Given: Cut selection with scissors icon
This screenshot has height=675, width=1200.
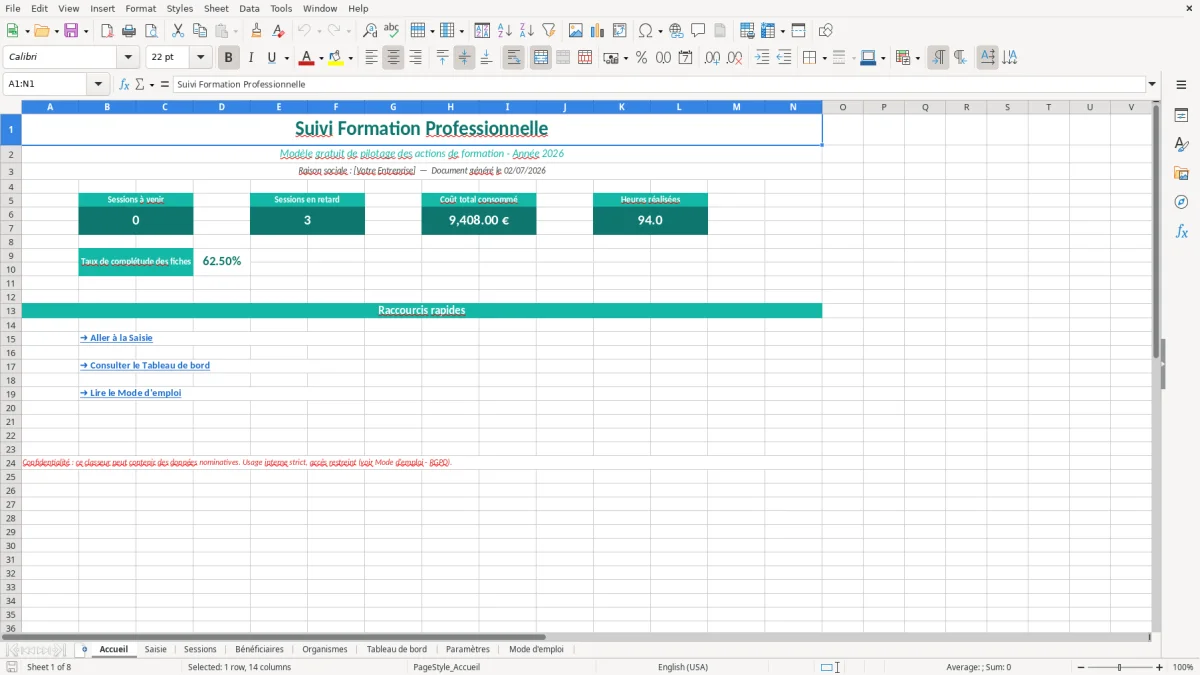Looking at the screenshot, I should 178,31.
